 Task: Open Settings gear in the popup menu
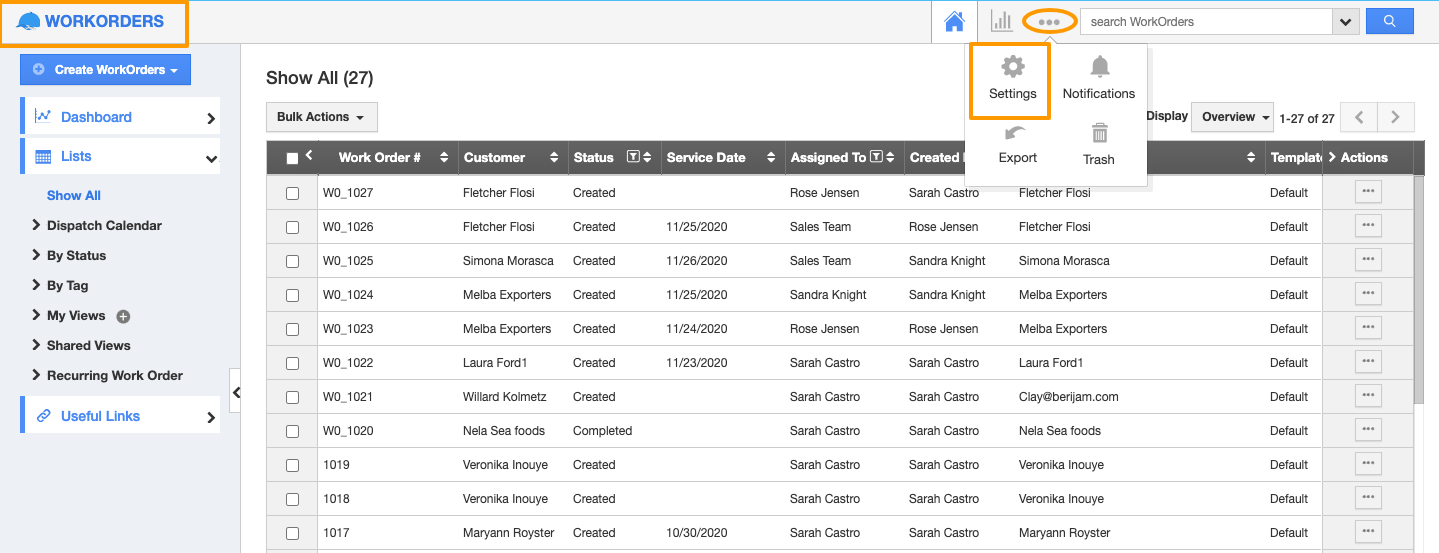coord(1012,68)
